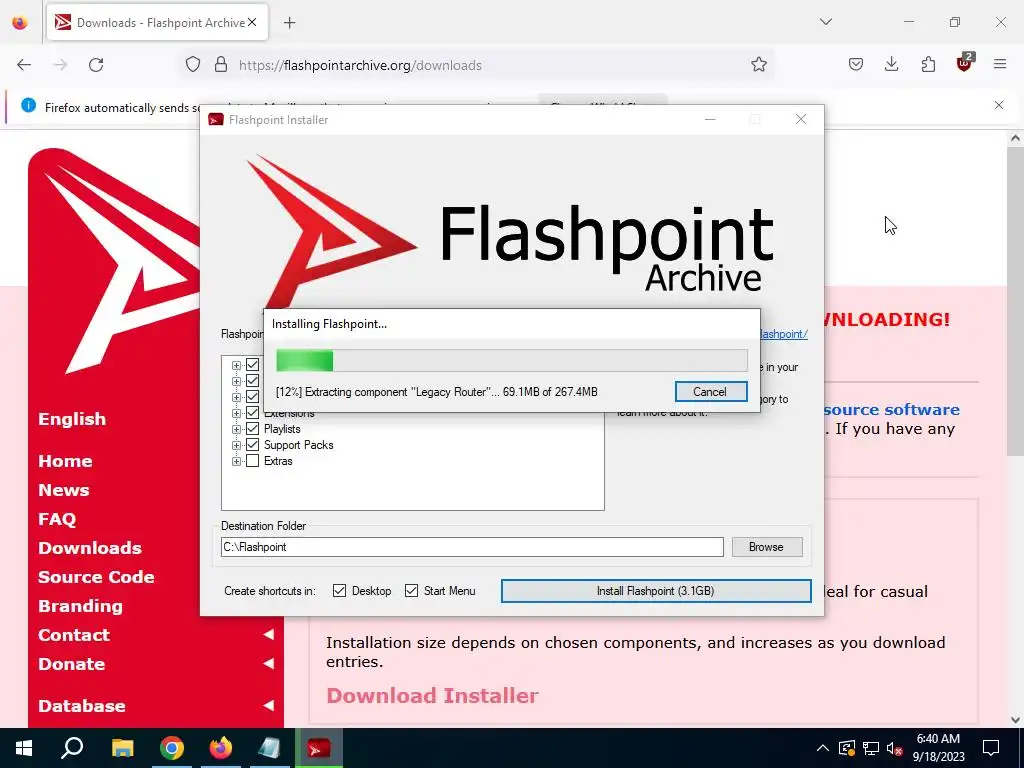Expand the Contact submenu arrow
Viewport: 1024px width, 768px height.
coord(268,635)
